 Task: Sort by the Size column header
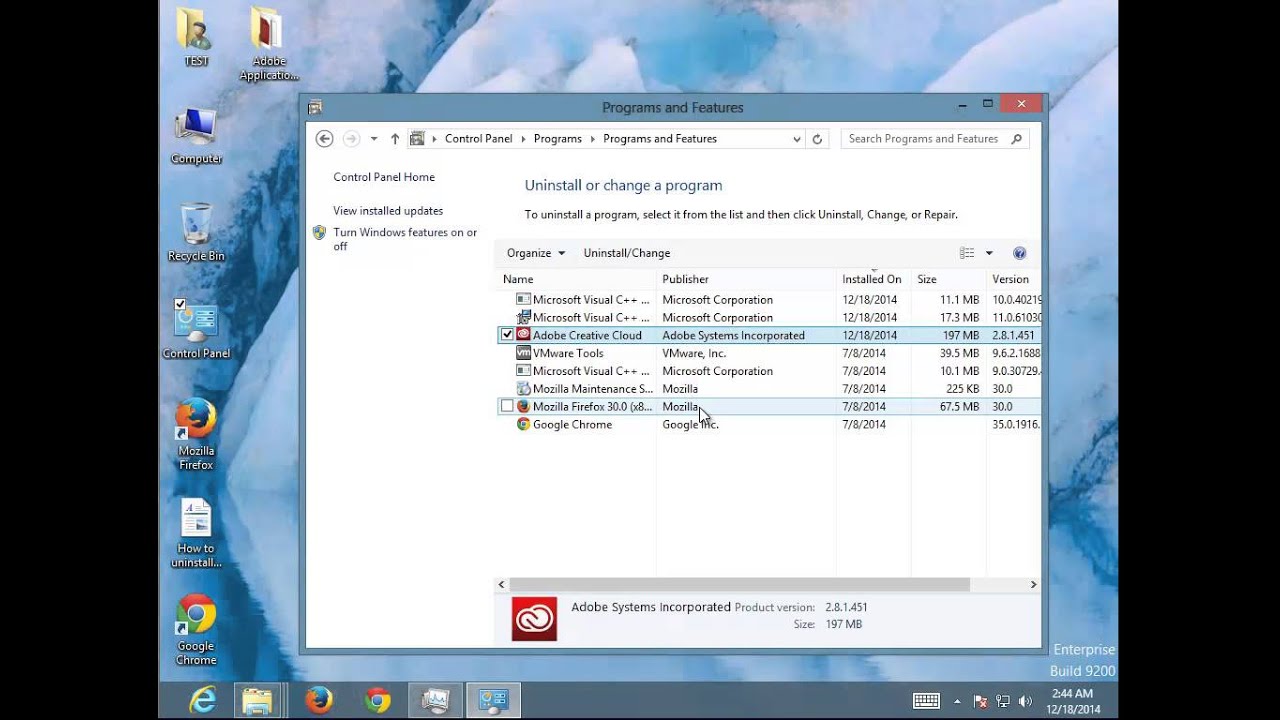[x=948, y=279]
